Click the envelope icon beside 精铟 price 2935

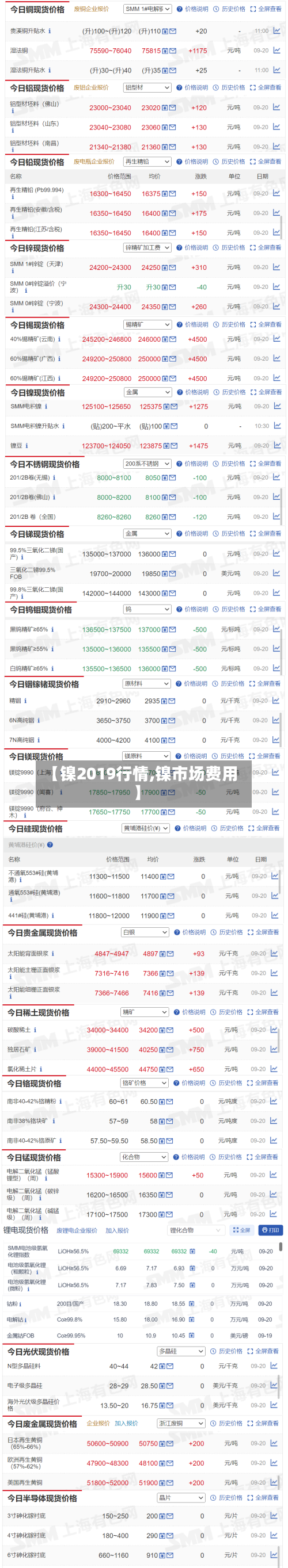(172, 701)
